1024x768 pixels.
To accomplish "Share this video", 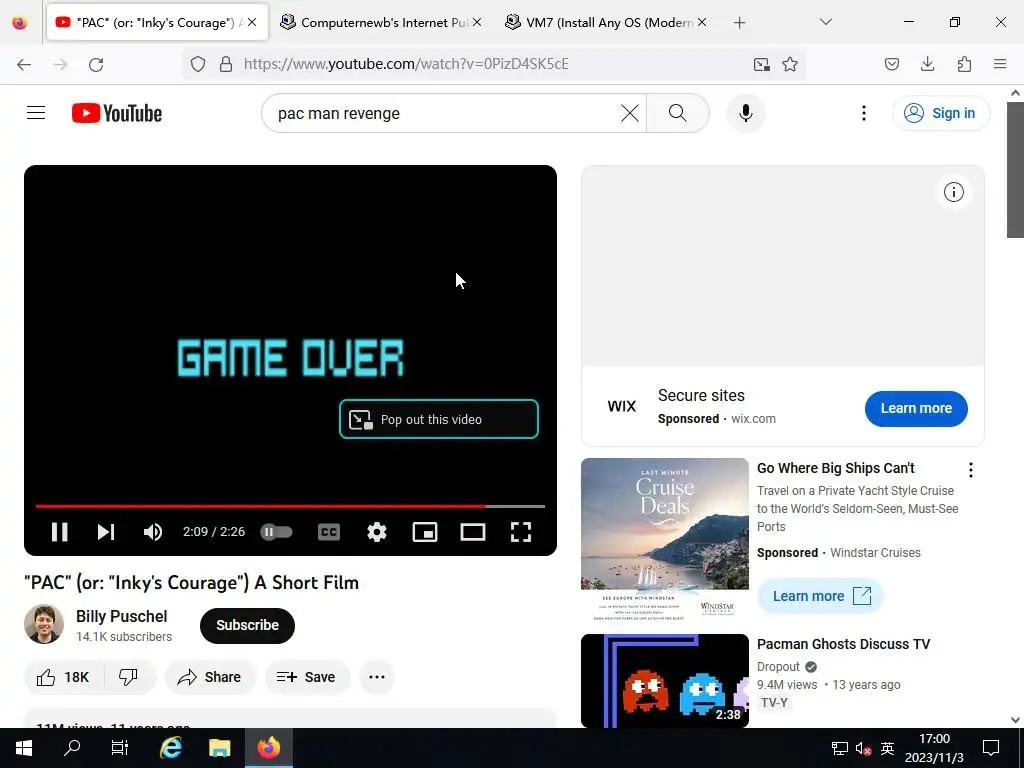I will pyautogui.click(x=210, y=677).
